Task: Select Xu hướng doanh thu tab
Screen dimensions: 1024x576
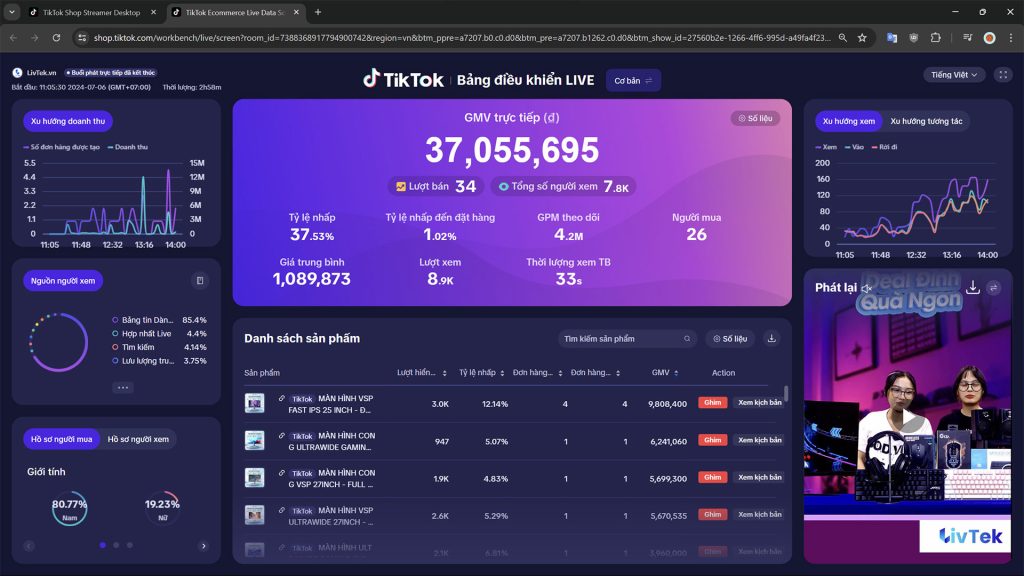Action: point(68,121)
